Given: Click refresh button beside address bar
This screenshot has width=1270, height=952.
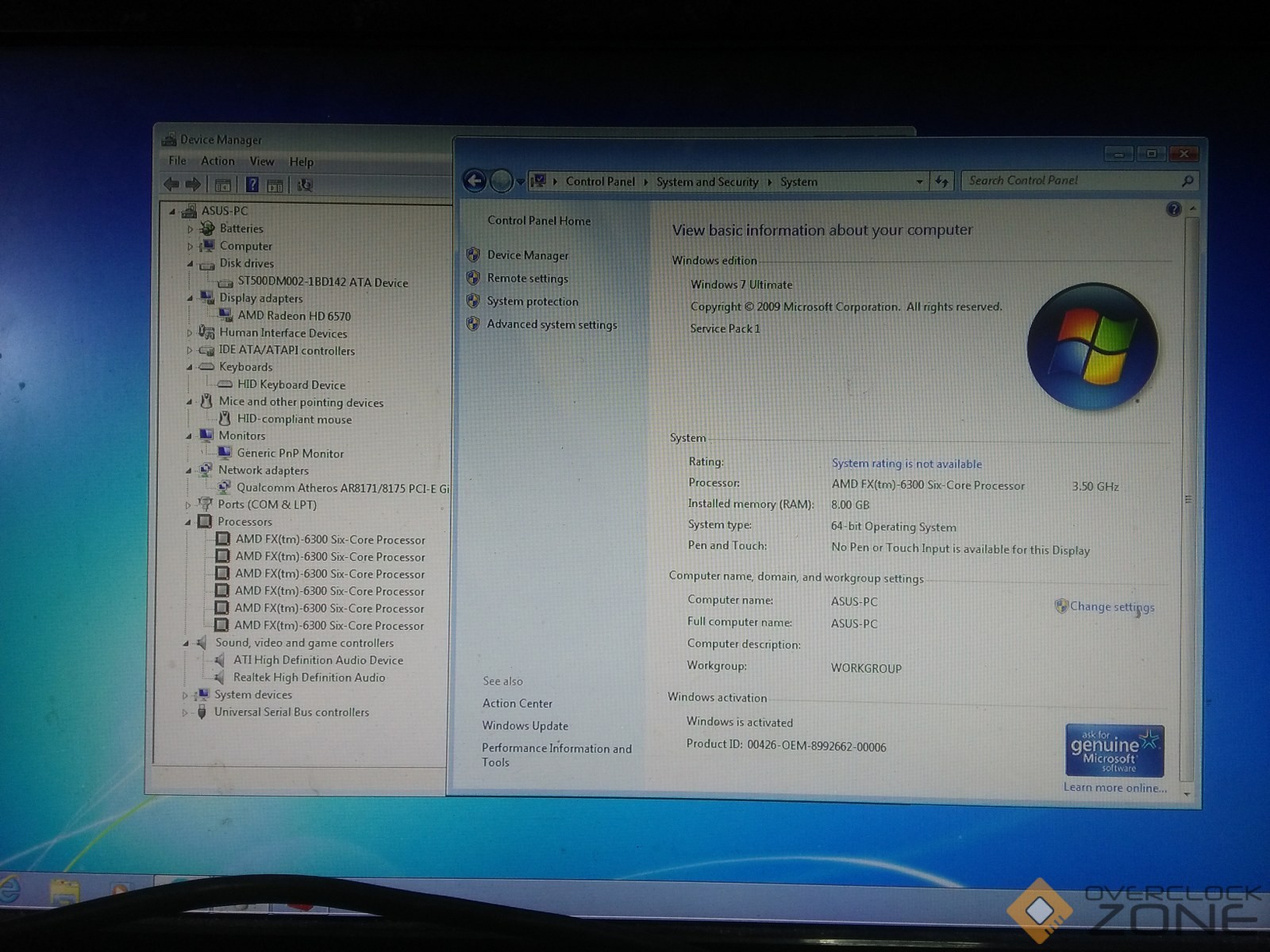Looking at the screenshot, I should 941,182.
